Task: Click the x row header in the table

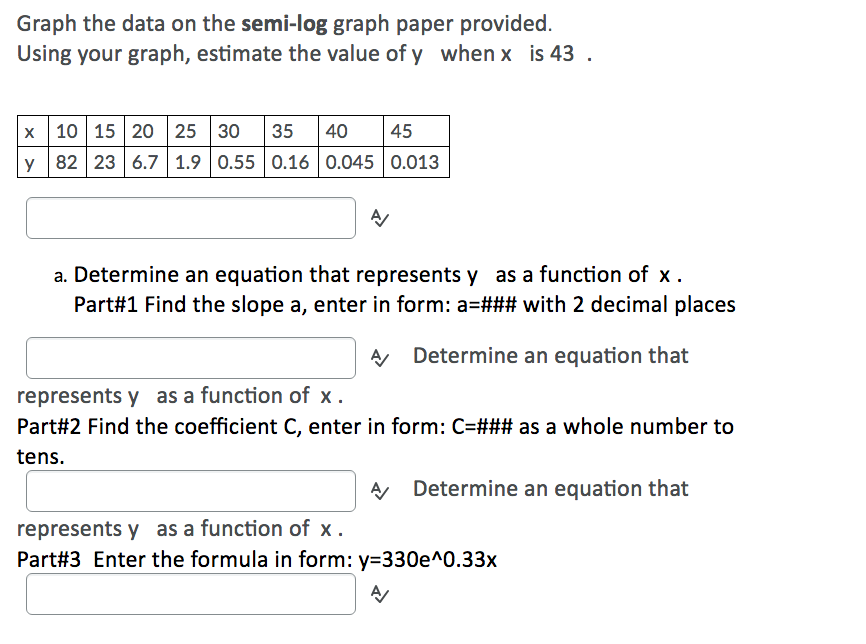Action: (31, 131)
